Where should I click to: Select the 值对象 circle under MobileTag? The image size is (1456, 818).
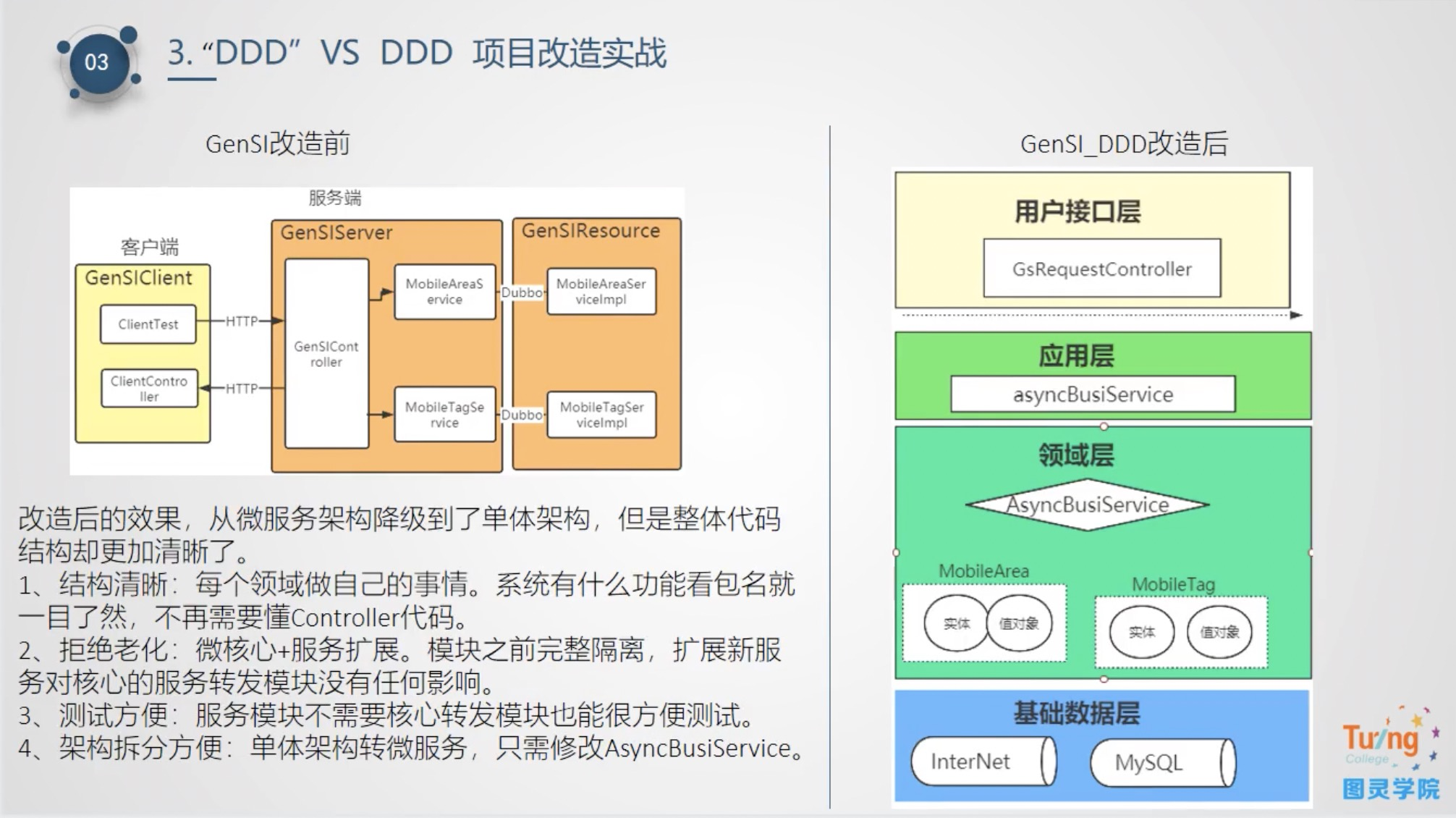(1219, 632)
